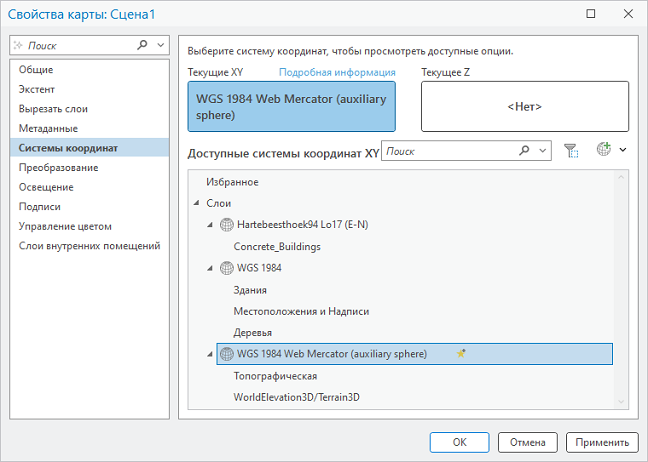Go to the Метаданные tab
Viewport: 648px width, 462px height.
click(89, 129)
